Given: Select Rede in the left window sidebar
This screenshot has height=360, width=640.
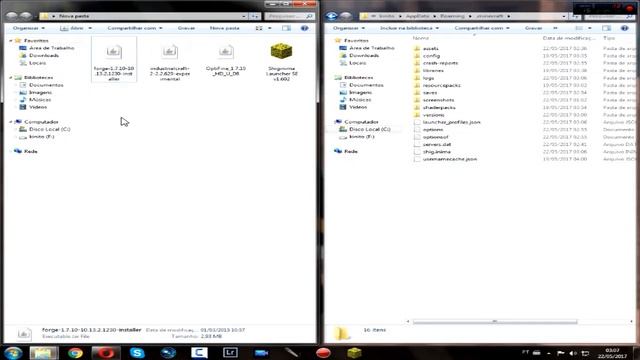Looking at the screenshot, I should point(31,151).
